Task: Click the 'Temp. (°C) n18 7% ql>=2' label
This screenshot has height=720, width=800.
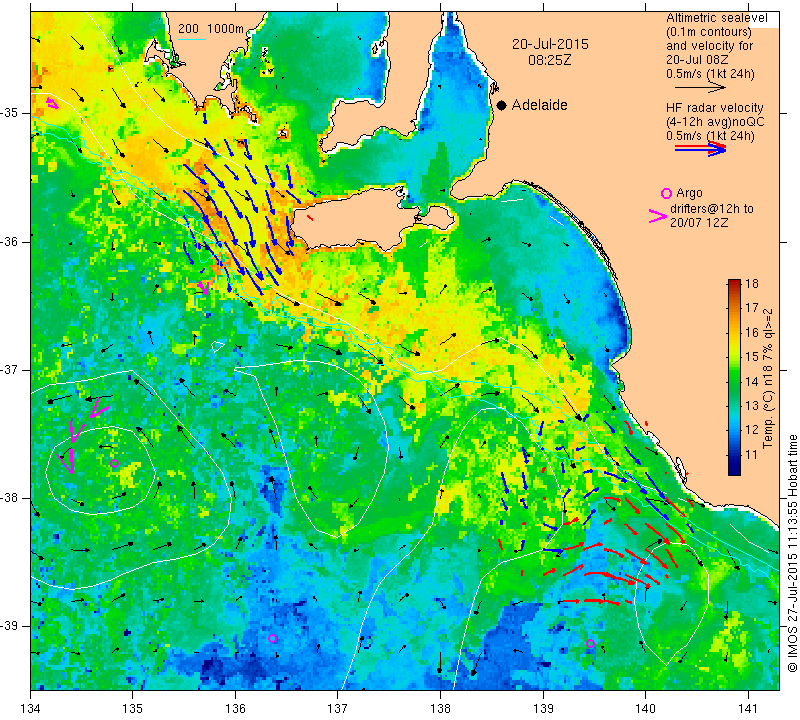Action: [768, 378]
